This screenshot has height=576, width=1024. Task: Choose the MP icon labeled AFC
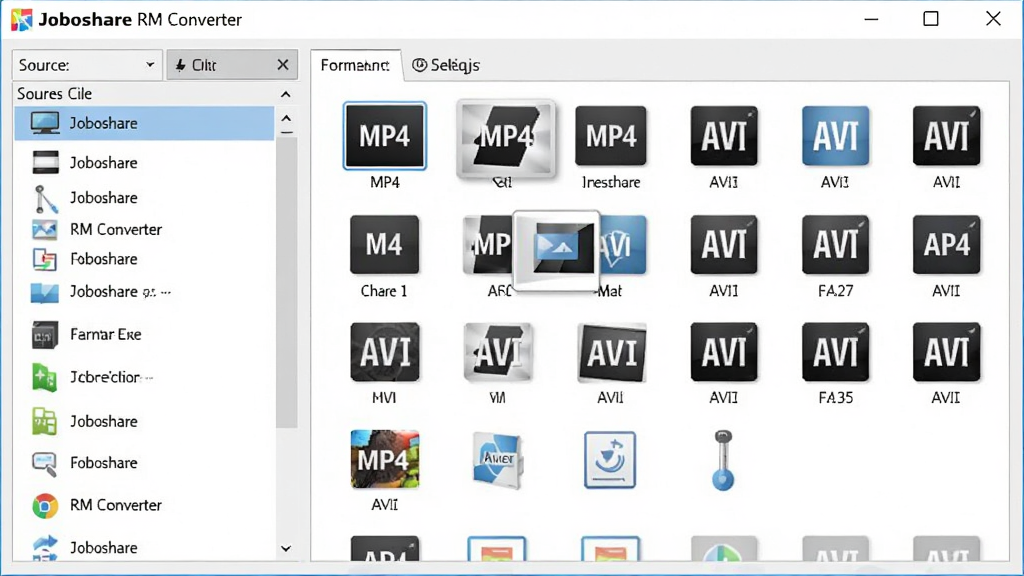point(488,244)
